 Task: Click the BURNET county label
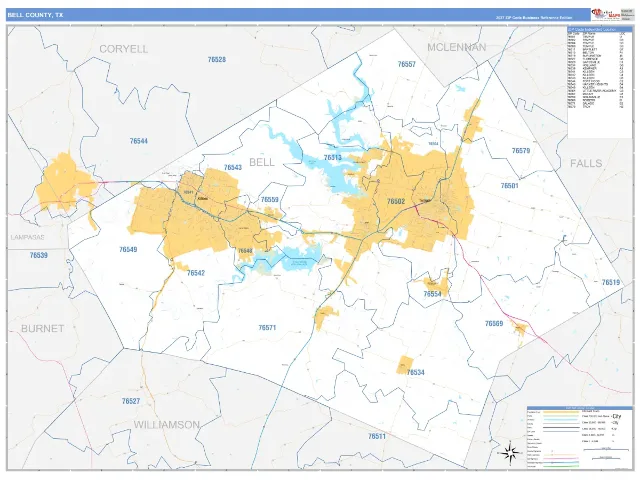tap(42, 329)
